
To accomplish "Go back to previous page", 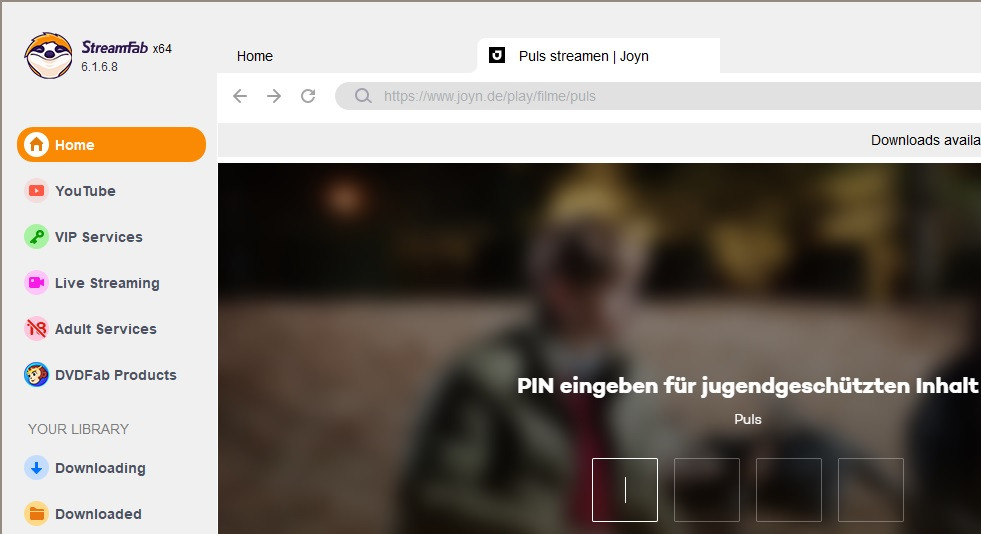I will coord(240,96).
